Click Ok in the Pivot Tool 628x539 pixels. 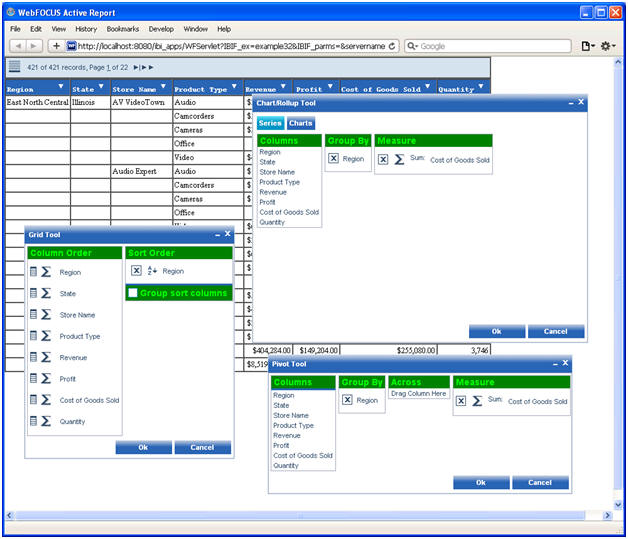coord(481,483)
